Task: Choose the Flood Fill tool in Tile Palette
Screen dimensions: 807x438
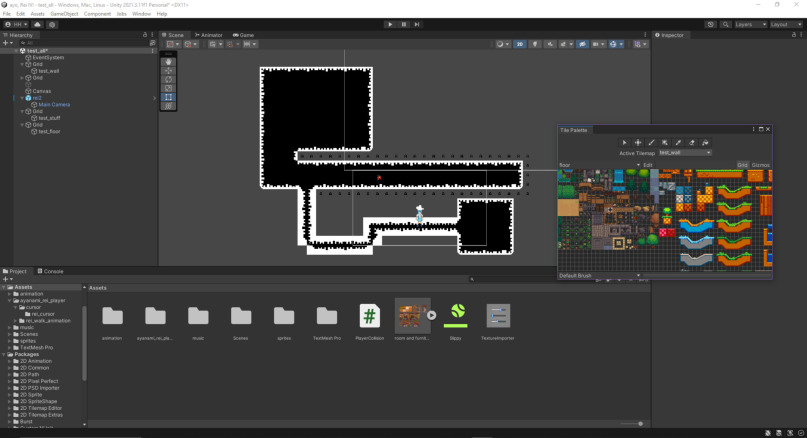Action: click(705, 143)
